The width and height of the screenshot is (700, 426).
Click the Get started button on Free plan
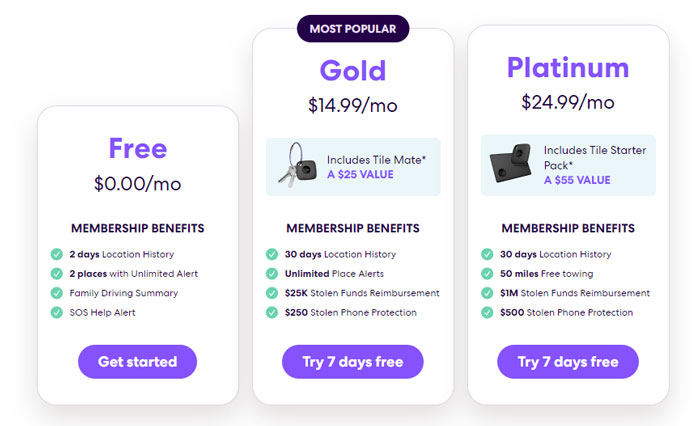pyautogui.click(x=138, y=362)
